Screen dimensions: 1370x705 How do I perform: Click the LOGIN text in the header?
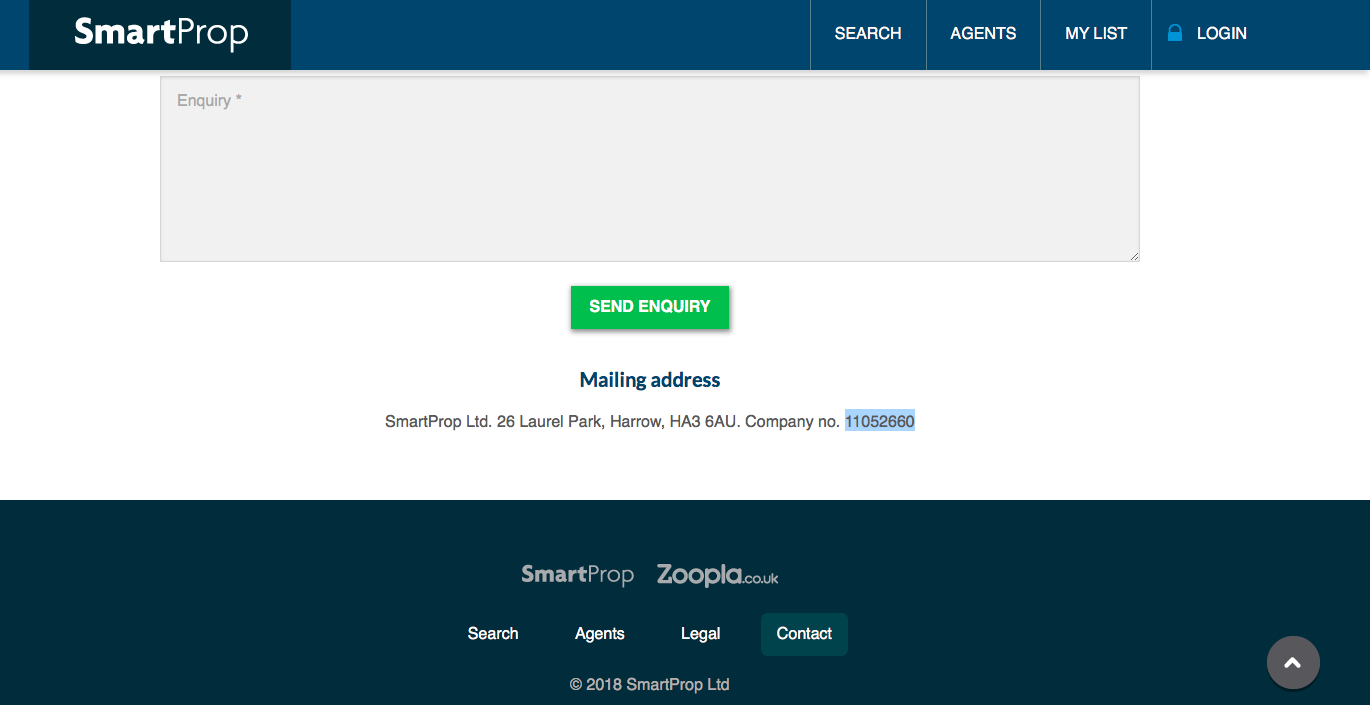pyautogui.click(x=1221, y=34)
